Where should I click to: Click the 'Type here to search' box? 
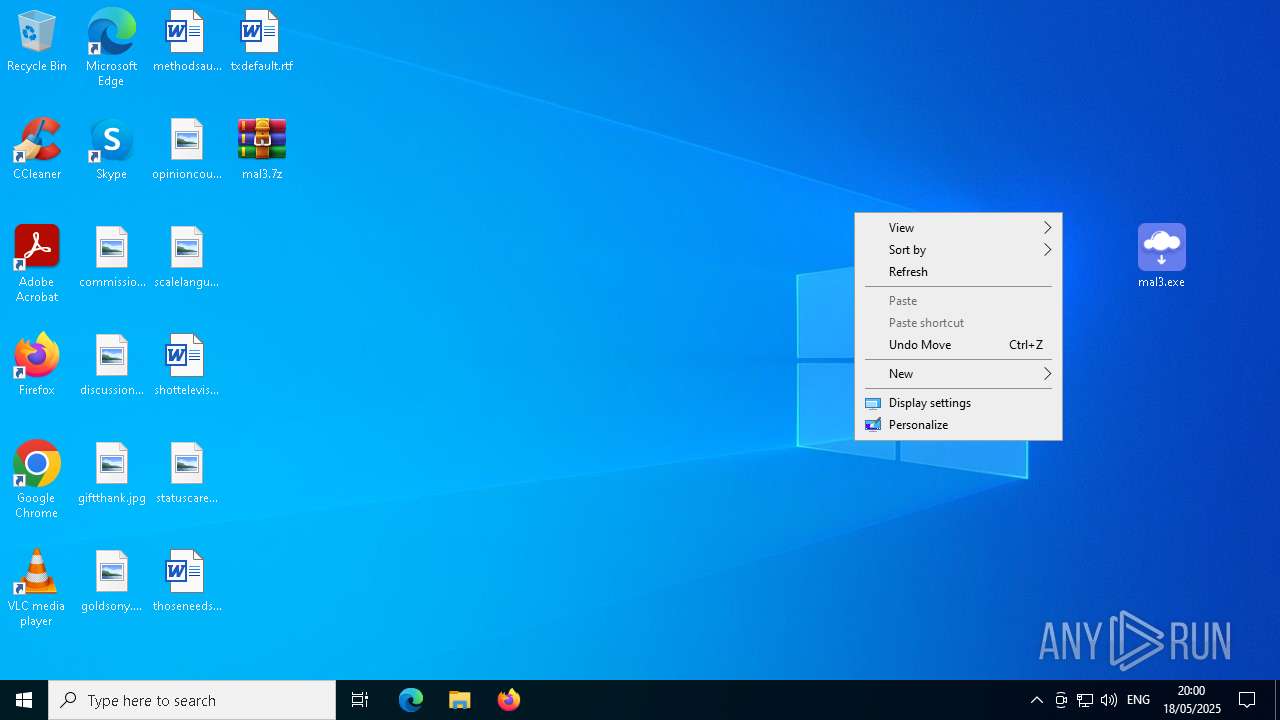coord(192,700)
